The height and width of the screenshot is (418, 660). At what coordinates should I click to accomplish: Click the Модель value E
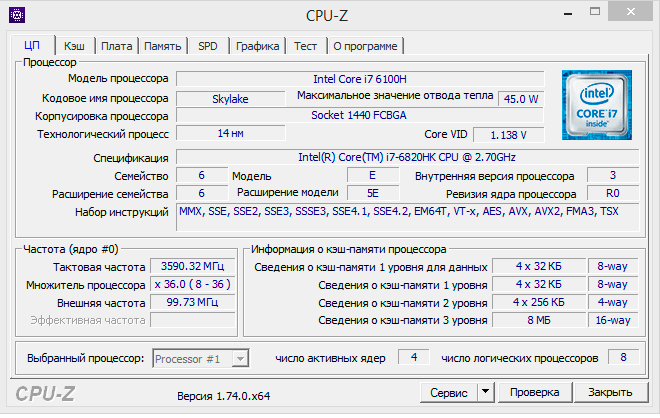tap(373, 175)
